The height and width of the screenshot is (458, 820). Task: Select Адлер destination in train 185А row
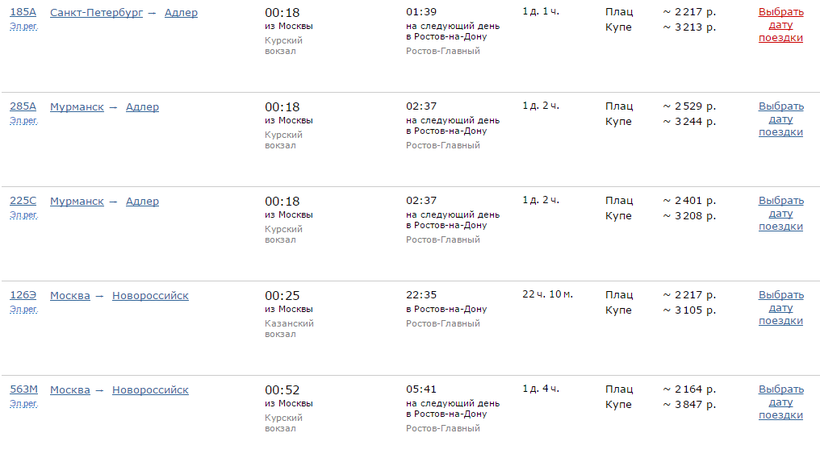[x=181, y=13]
